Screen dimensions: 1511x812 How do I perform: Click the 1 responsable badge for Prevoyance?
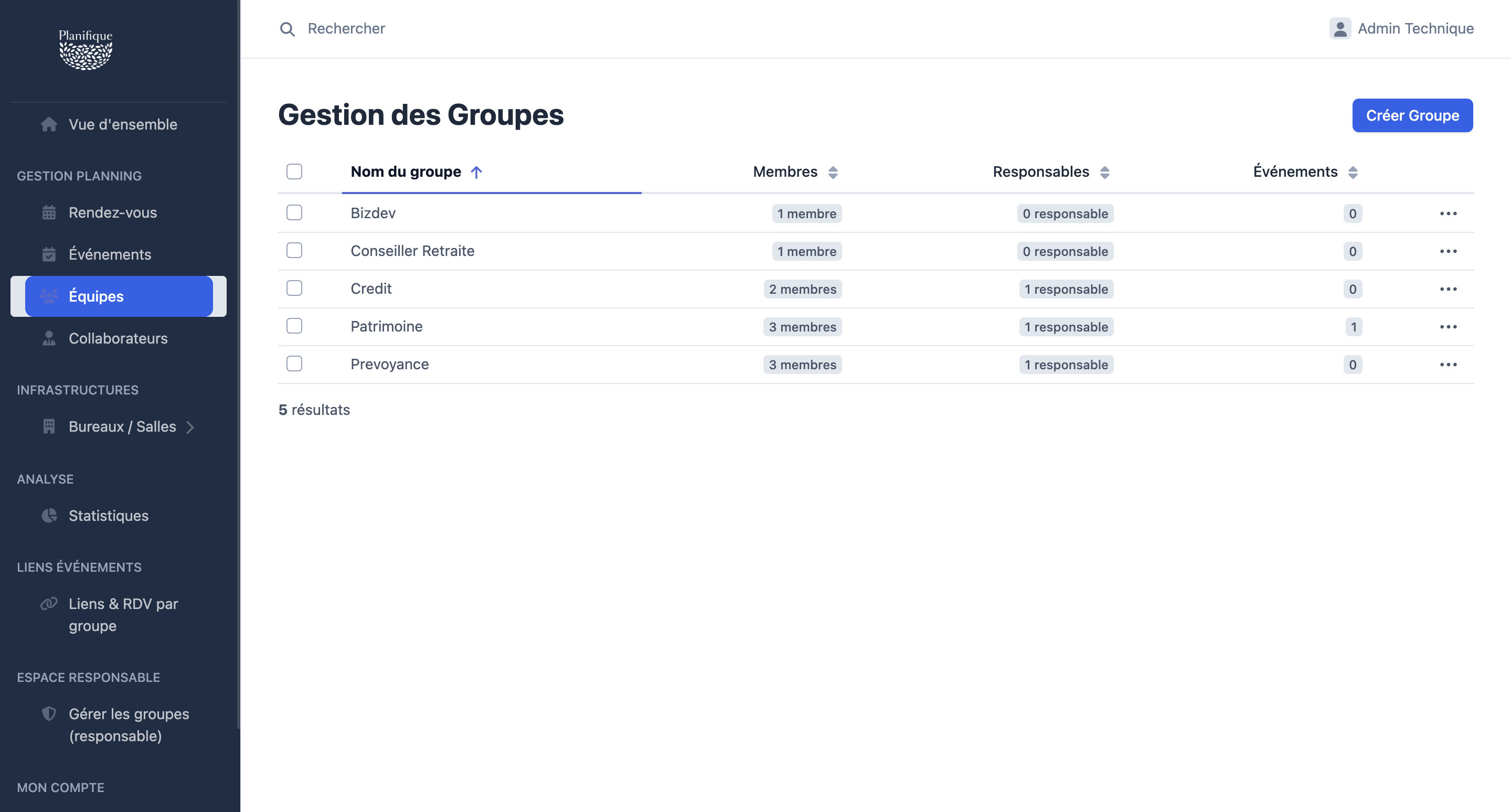pos(1067,365)
